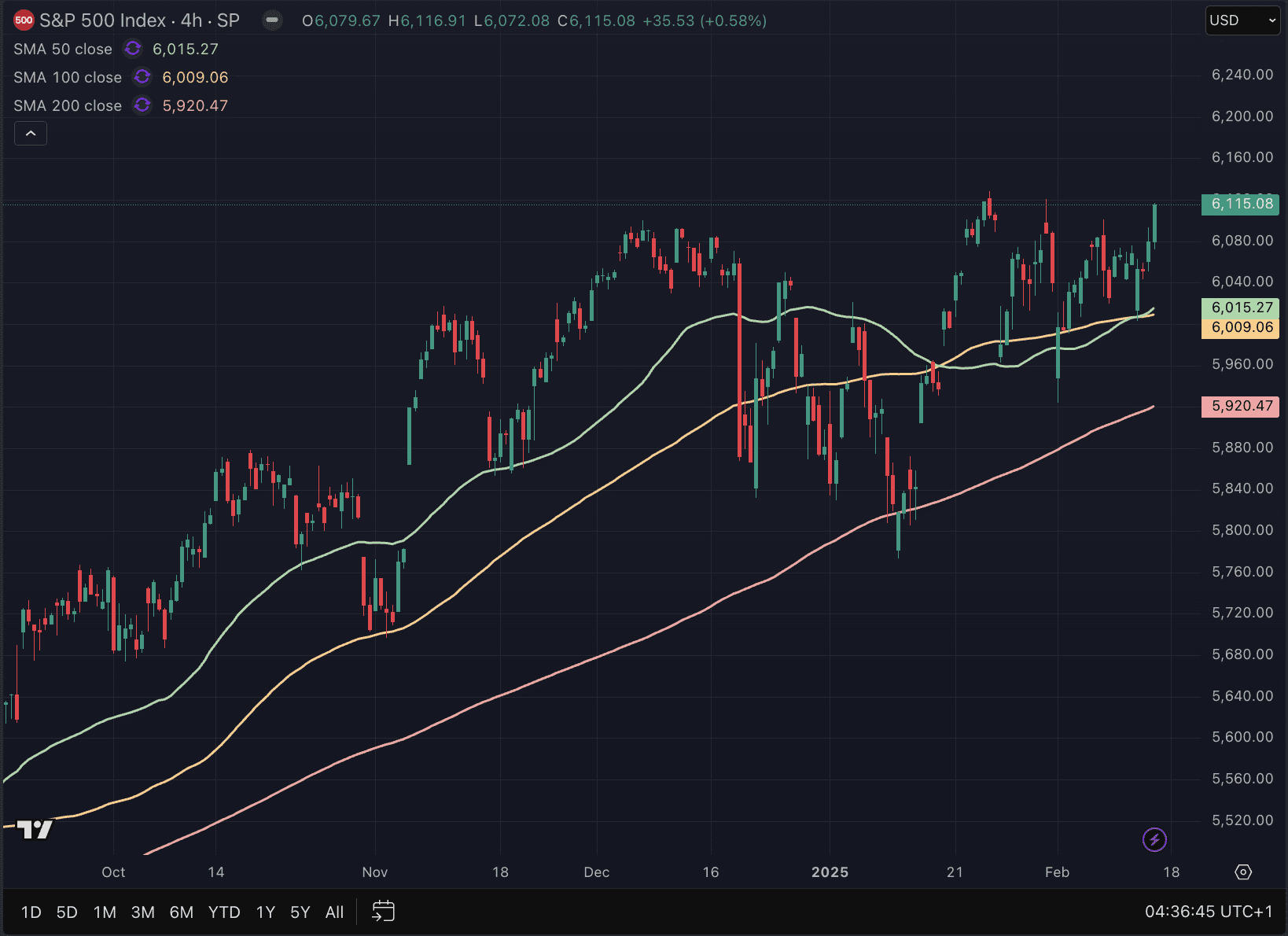Click the 6,240.00 price axis label

click(x=1242, y=75)
